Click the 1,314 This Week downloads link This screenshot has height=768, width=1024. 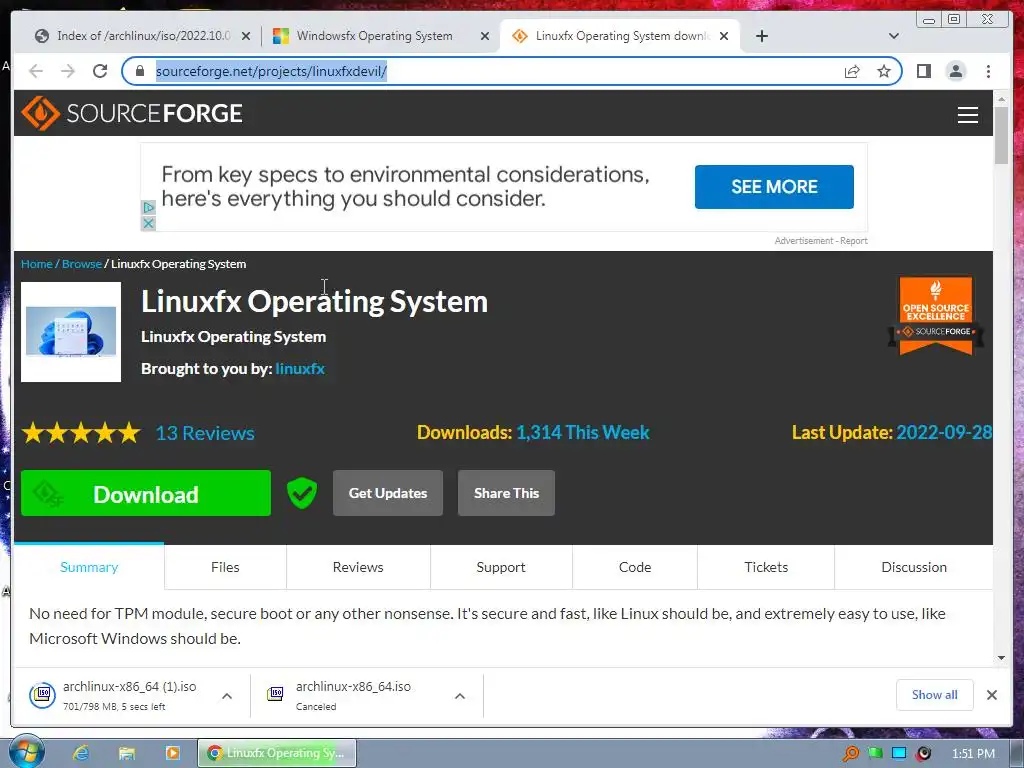583,432
